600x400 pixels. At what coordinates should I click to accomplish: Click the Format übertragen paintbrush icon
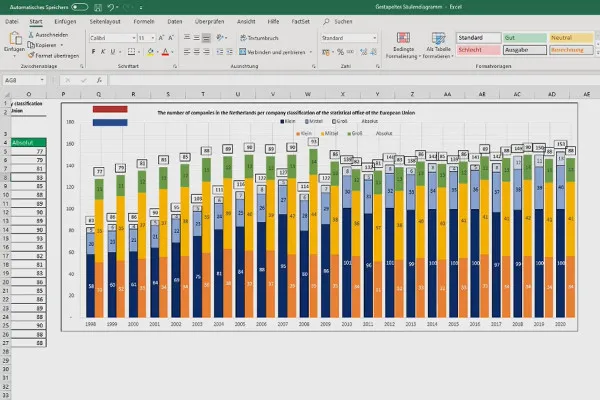coord(31,55)
